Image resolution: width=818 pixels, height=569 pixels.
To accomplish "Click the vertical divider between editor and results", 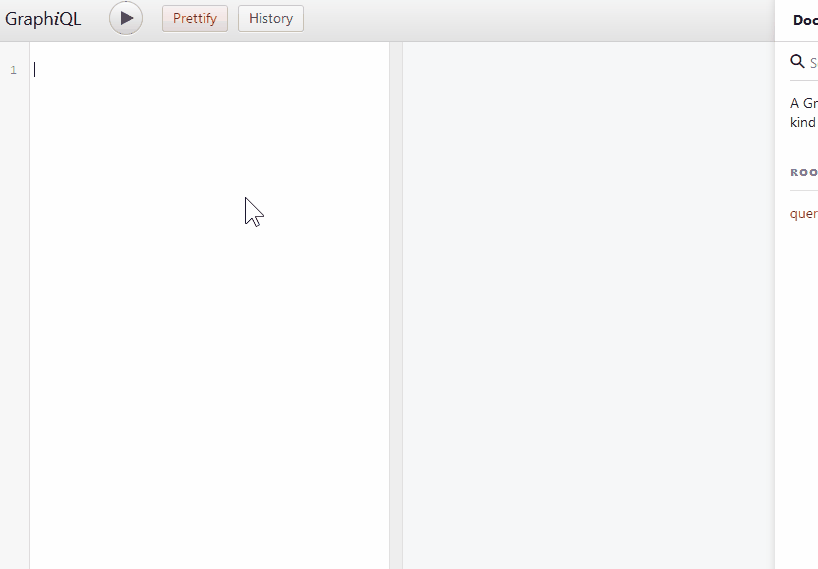I will (396, 305).
